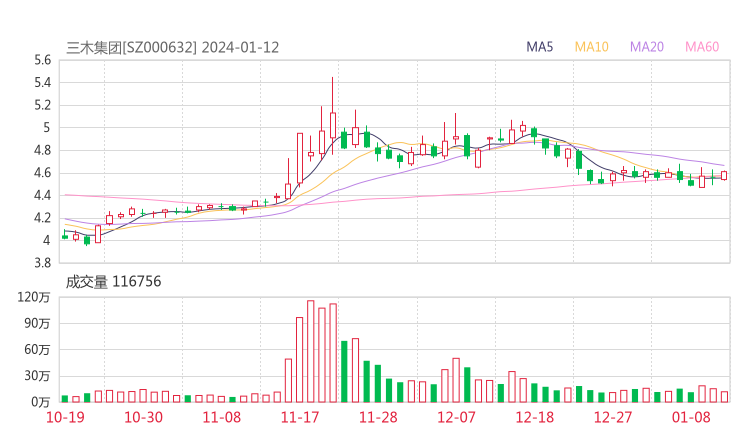The height and width of the screenshot is (440, 740).
Task: Click the 成交量 116756 volume label
Action: pos(113,282)
